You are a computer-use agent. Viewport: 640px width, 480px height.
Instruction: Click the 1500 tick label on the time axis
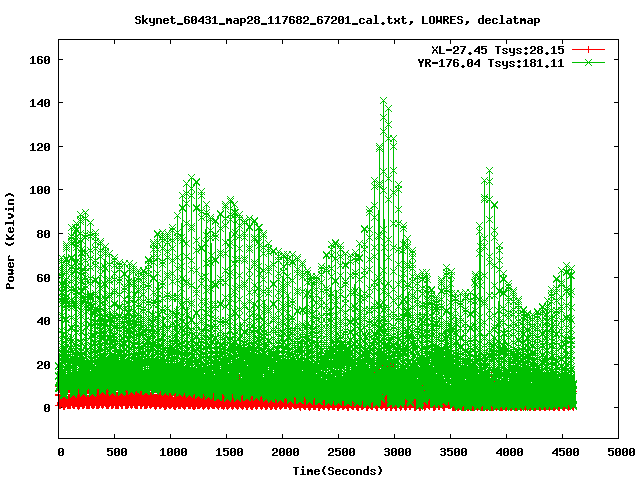[x=227, y=452]
